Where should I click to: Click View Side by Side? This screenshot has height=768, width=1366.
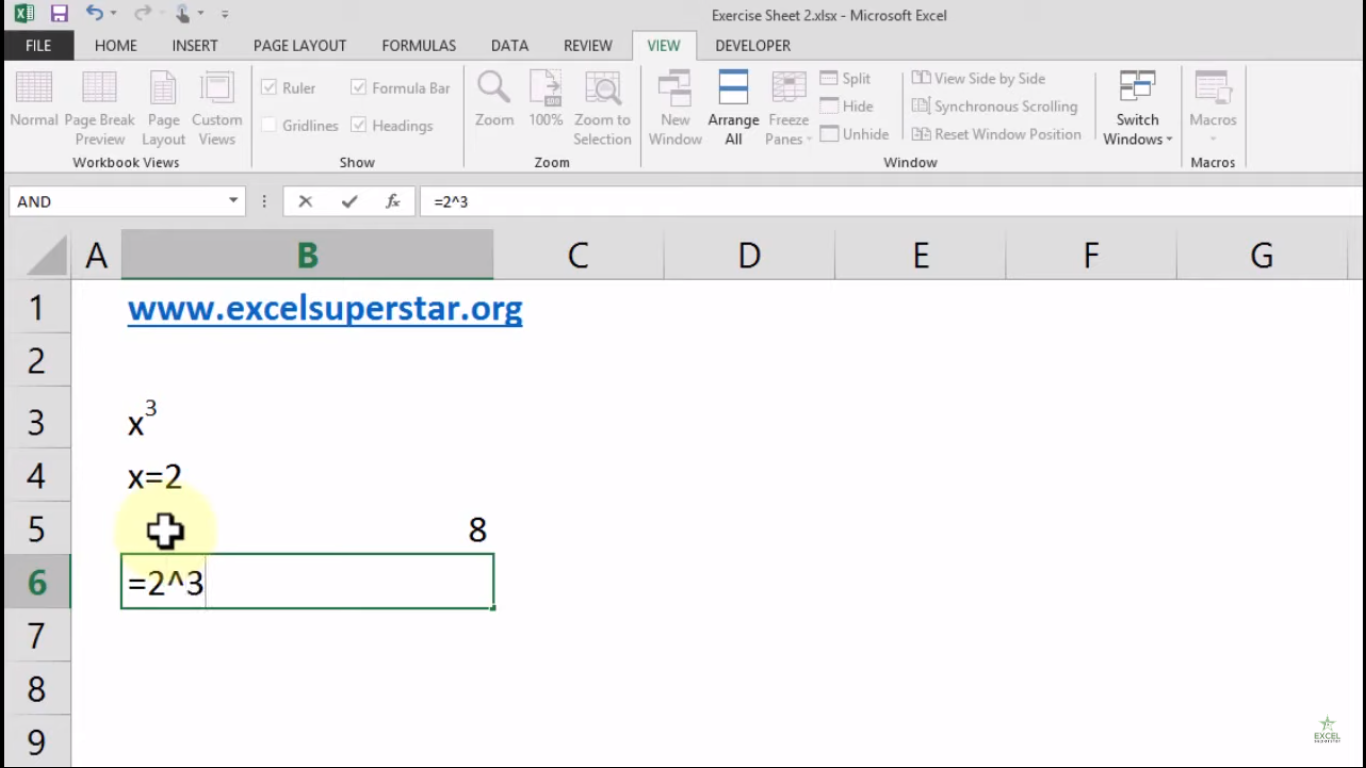tap(978, 78)
